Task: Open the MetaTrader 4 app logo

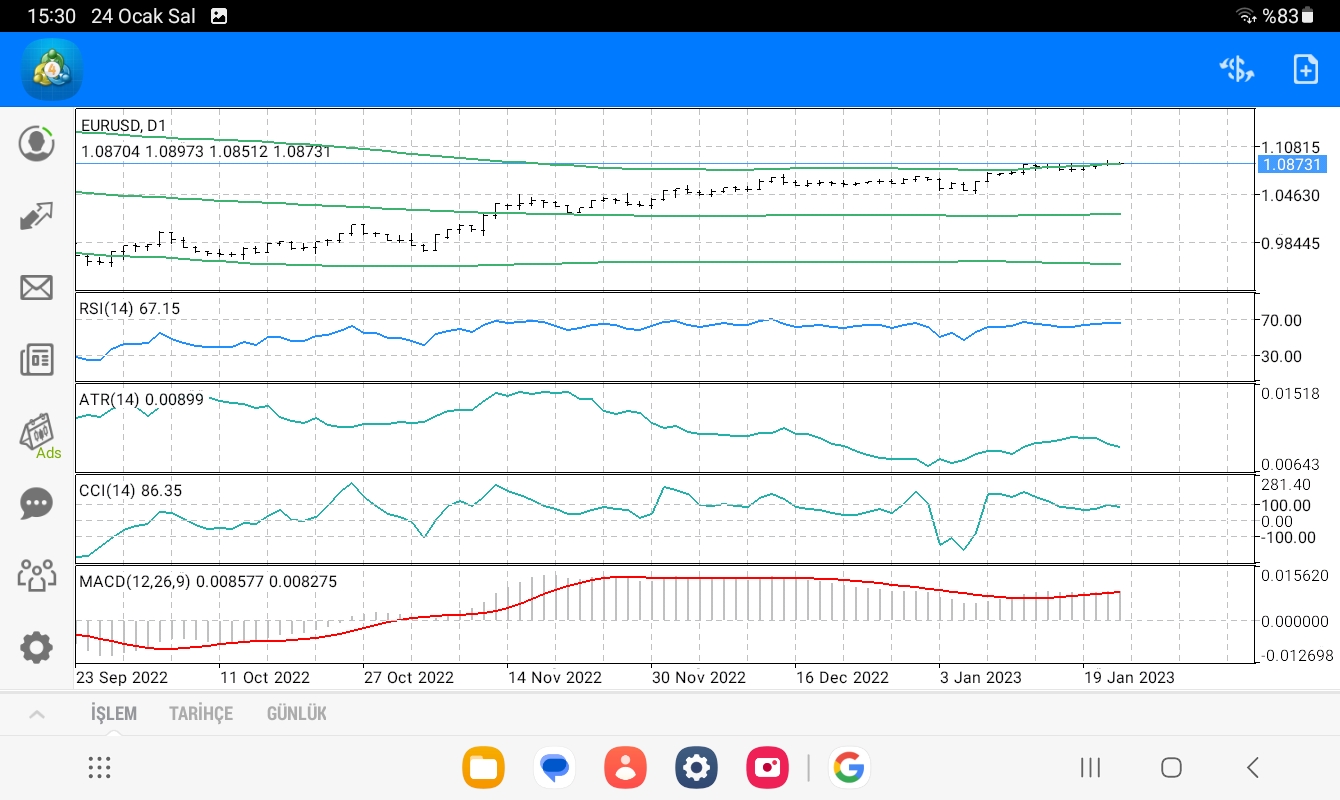Action: [51, 69]
